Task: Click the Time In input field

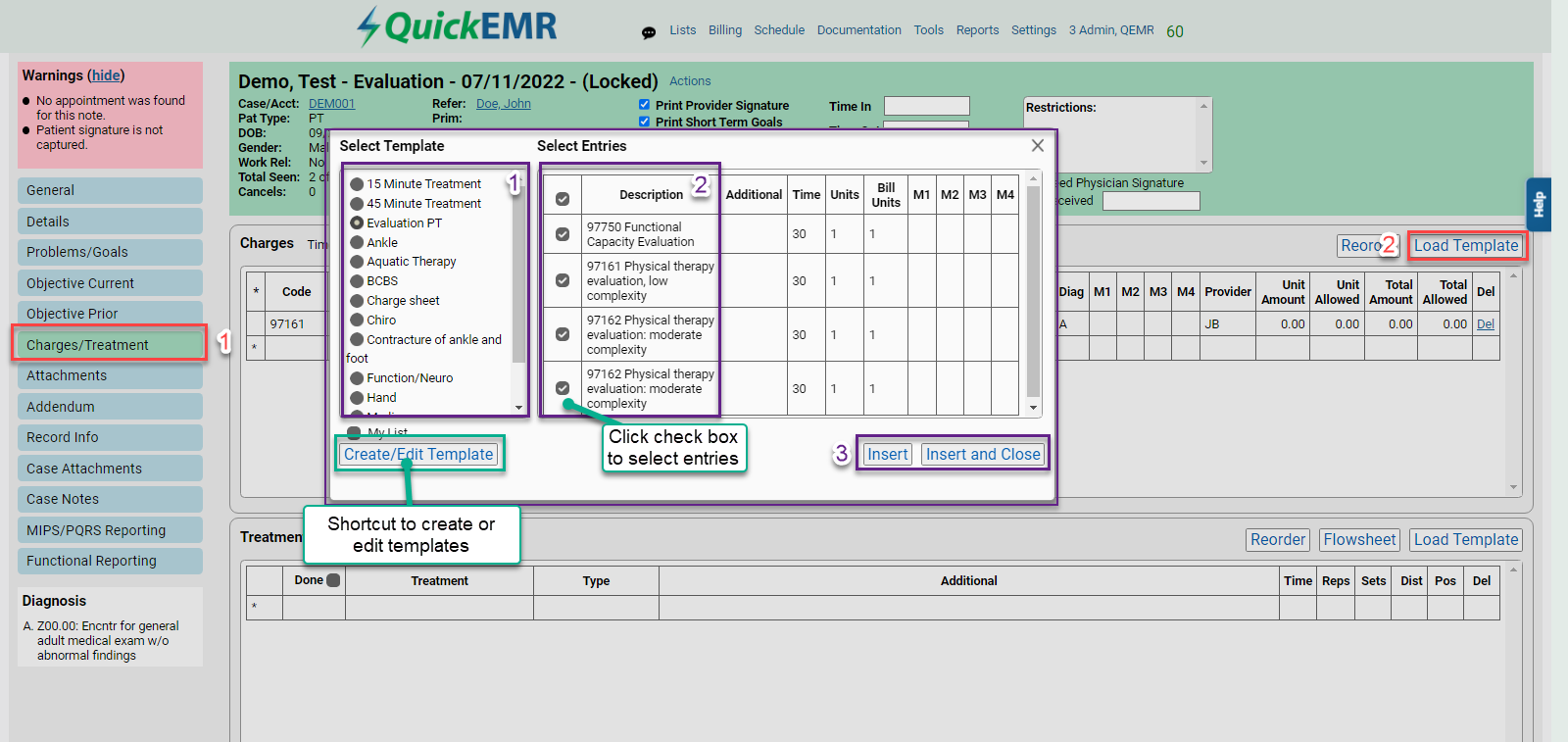Action: pos(926,106)
